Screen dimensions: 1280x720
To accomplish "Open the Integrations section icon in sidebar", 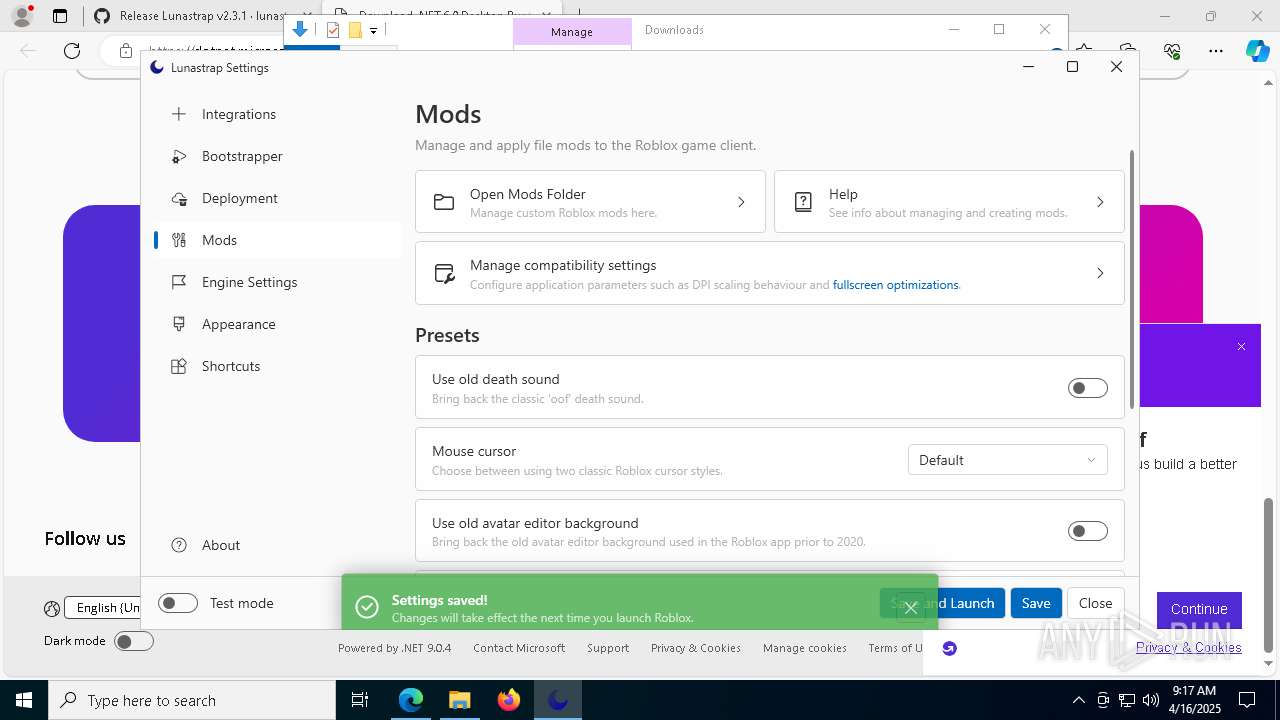I will pos(179,114).
